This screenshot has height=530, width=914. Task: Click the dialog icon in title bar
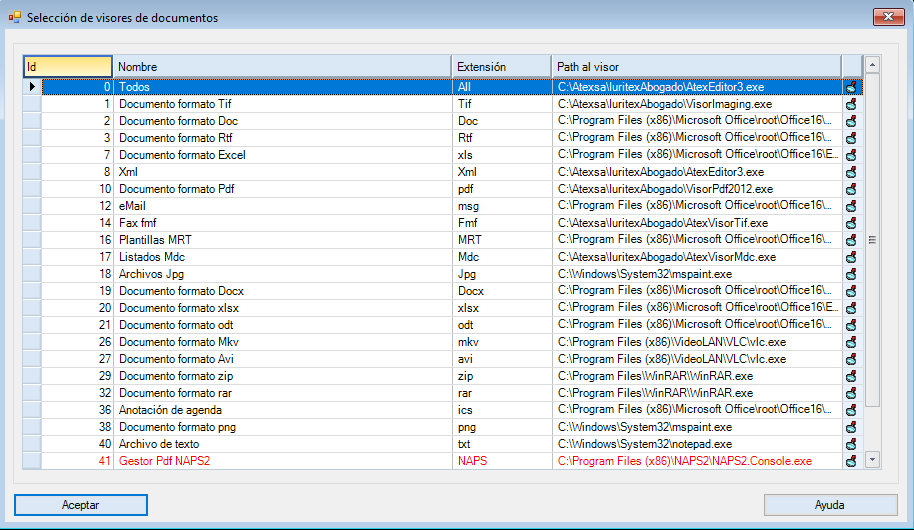pos(14,18)
